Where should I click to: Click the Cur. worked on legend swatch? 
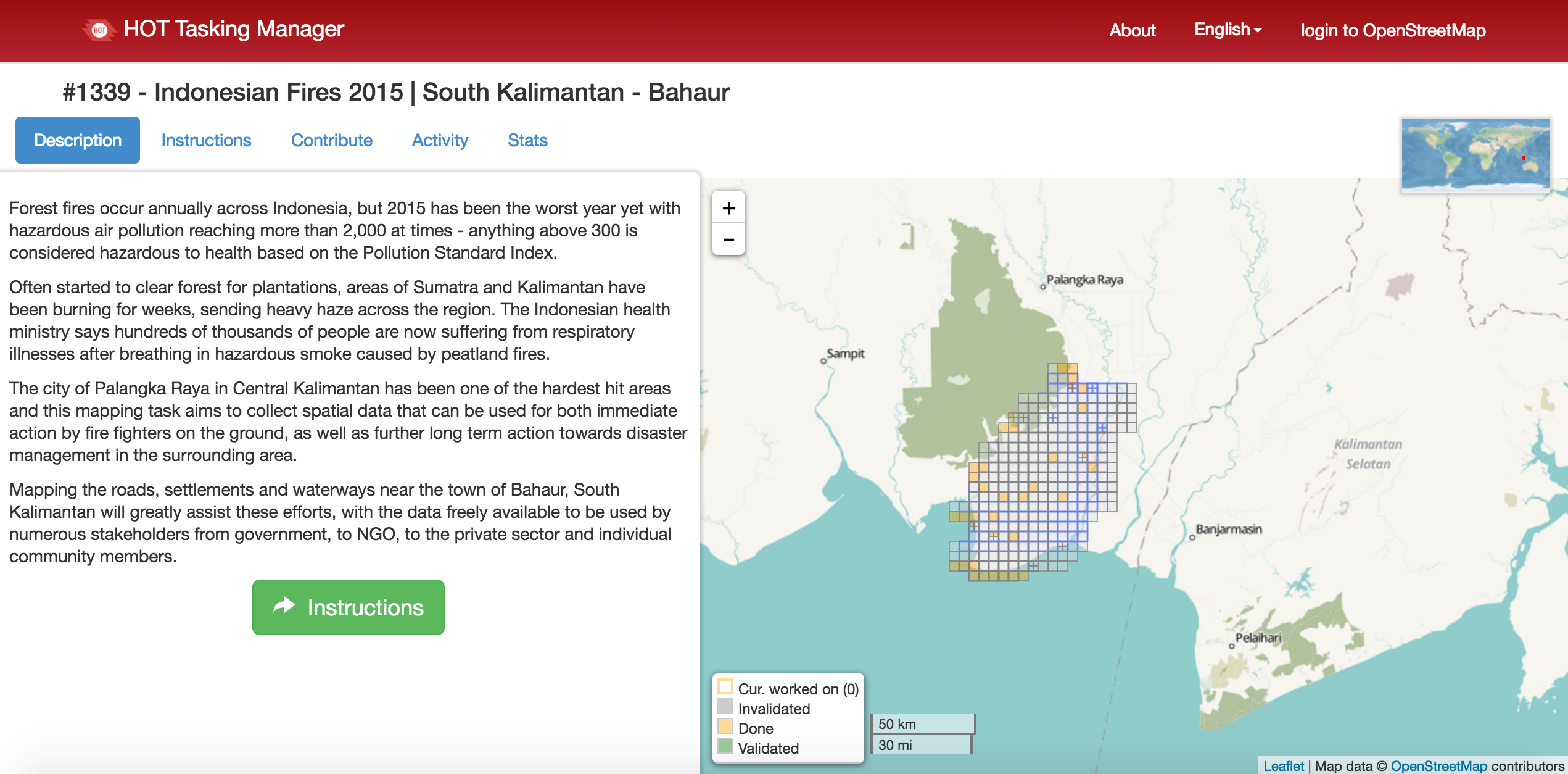point(725,687)
